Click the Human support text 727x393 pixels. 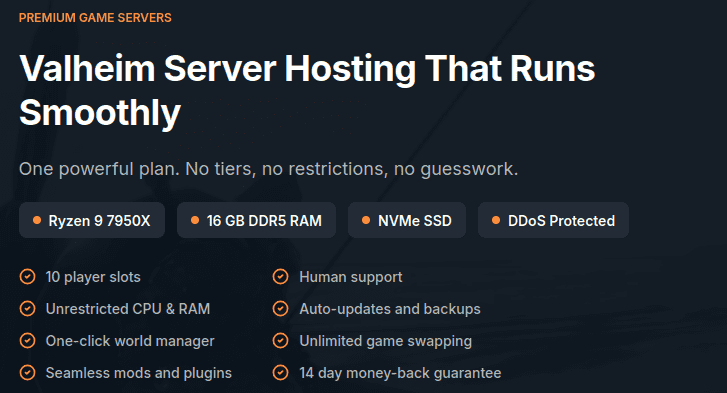[x=351, y=277]
